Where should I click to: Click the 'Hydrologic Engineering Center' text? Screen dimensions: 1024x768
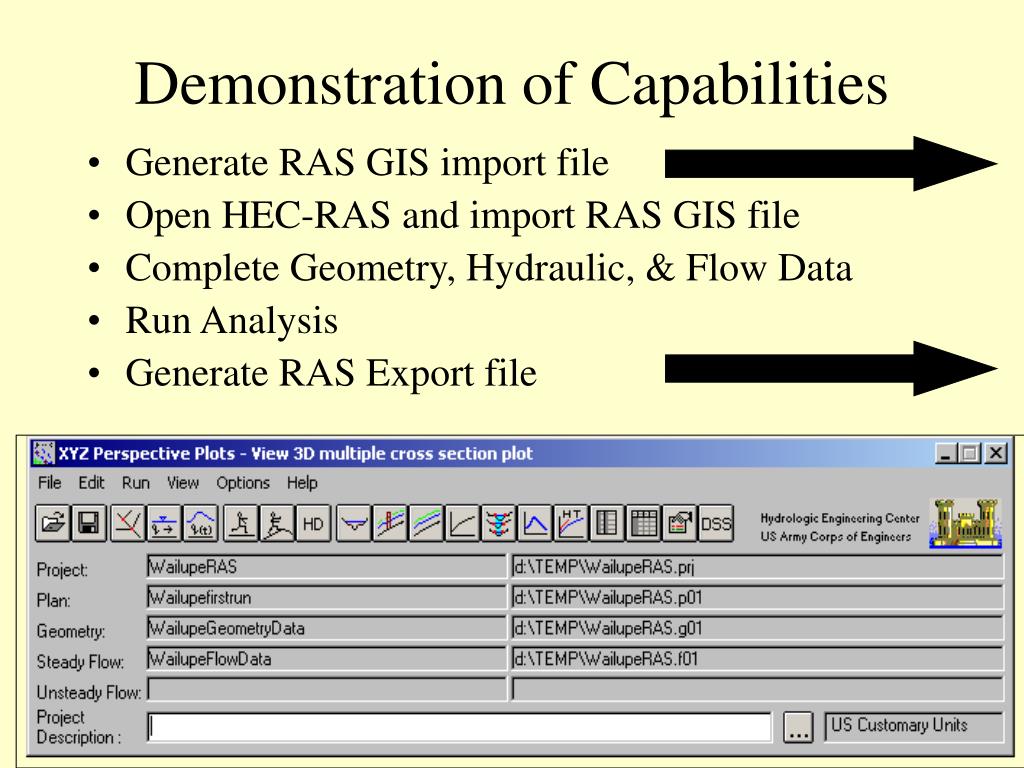[840, 518]
